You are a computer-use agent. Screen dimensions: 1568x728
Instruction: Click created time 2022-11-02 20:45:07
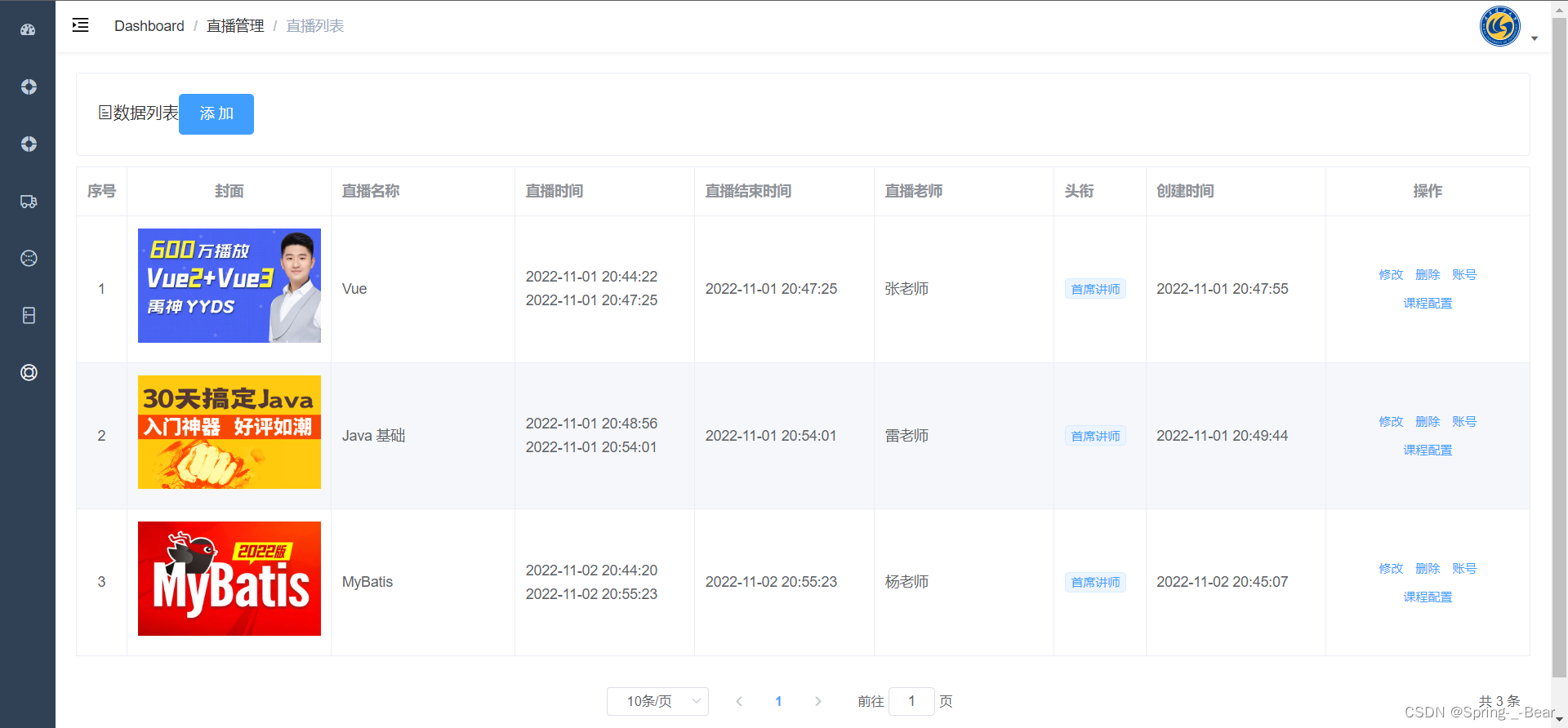click(x=1223, y=582)
